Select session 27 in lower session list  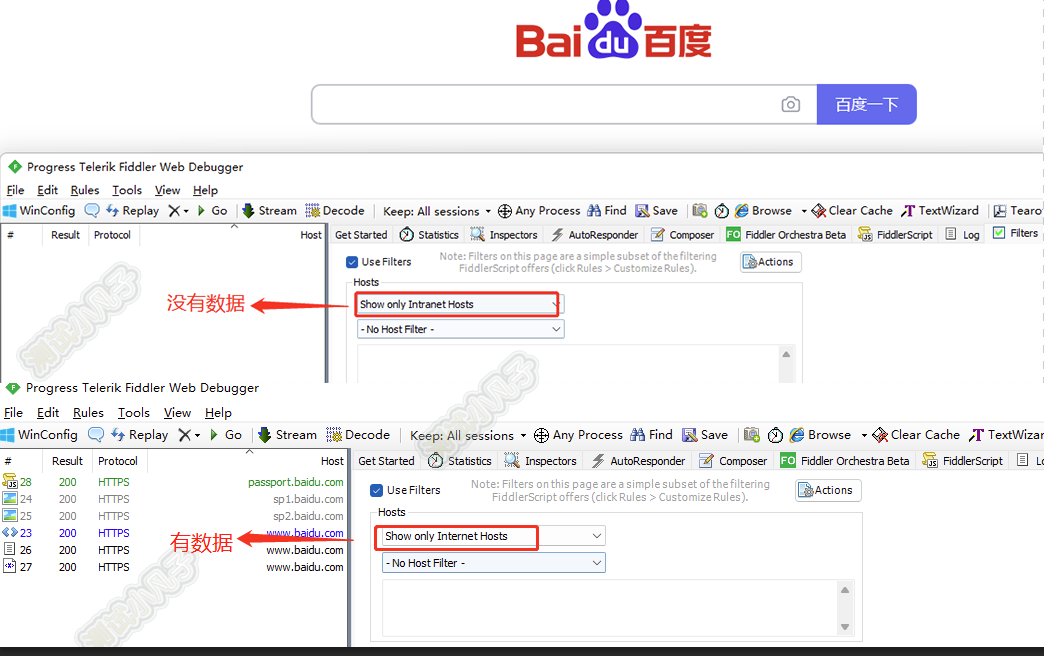173,567
